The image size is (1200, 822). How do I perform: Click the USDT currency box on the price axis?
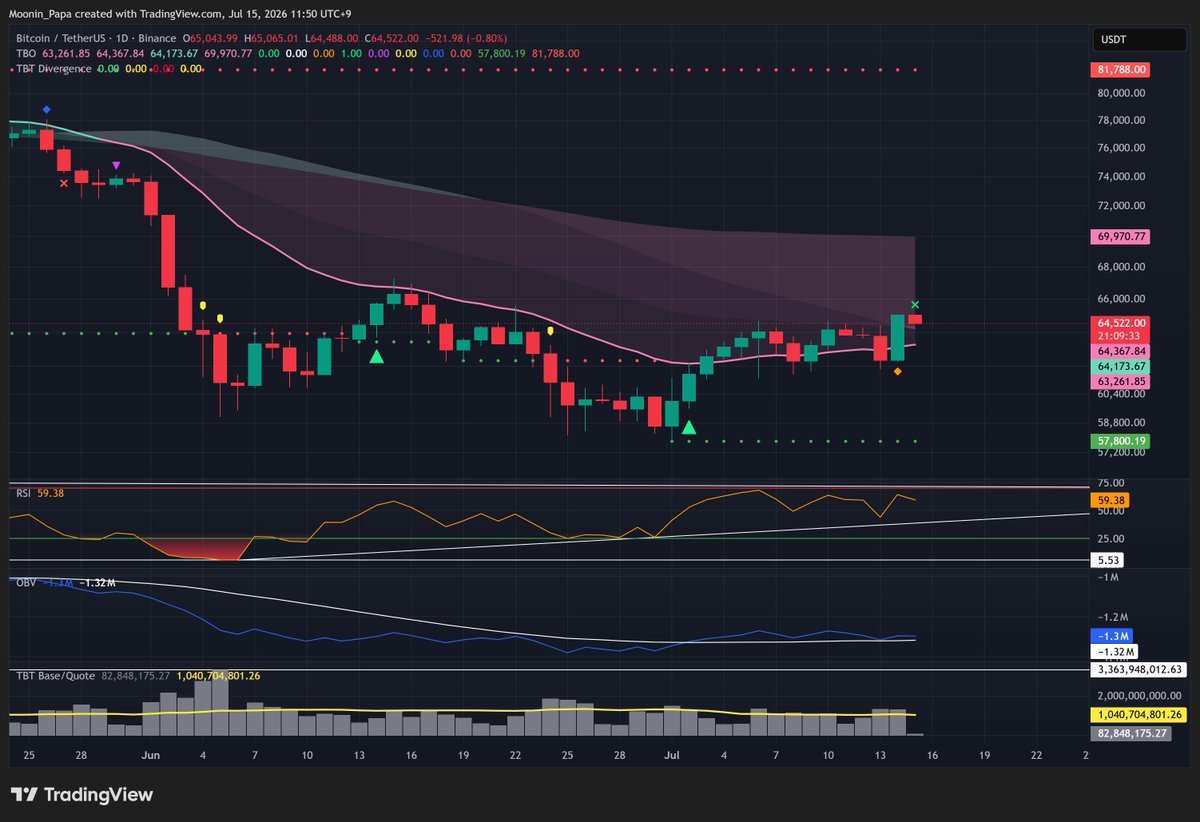click(x=1142, y=40)
